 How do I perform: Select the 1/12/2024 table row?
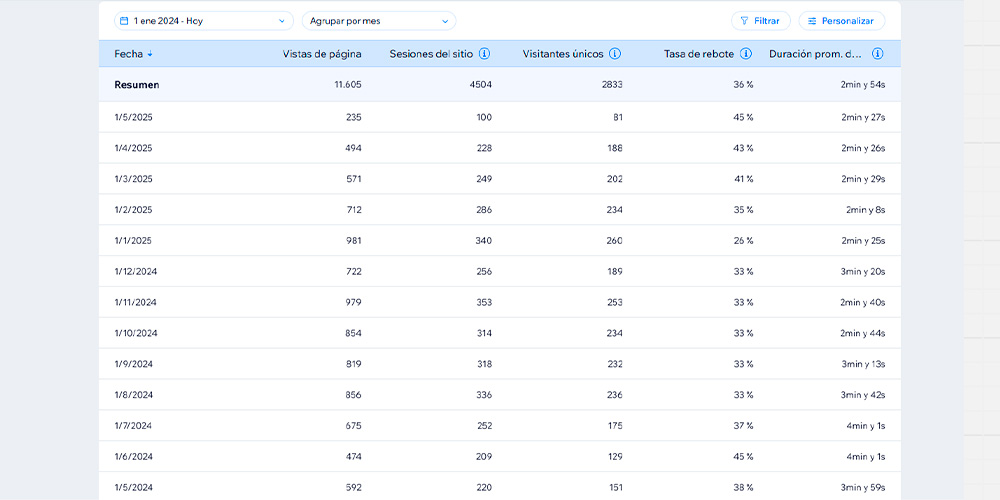pyautogui.click(x=500, y=271)
